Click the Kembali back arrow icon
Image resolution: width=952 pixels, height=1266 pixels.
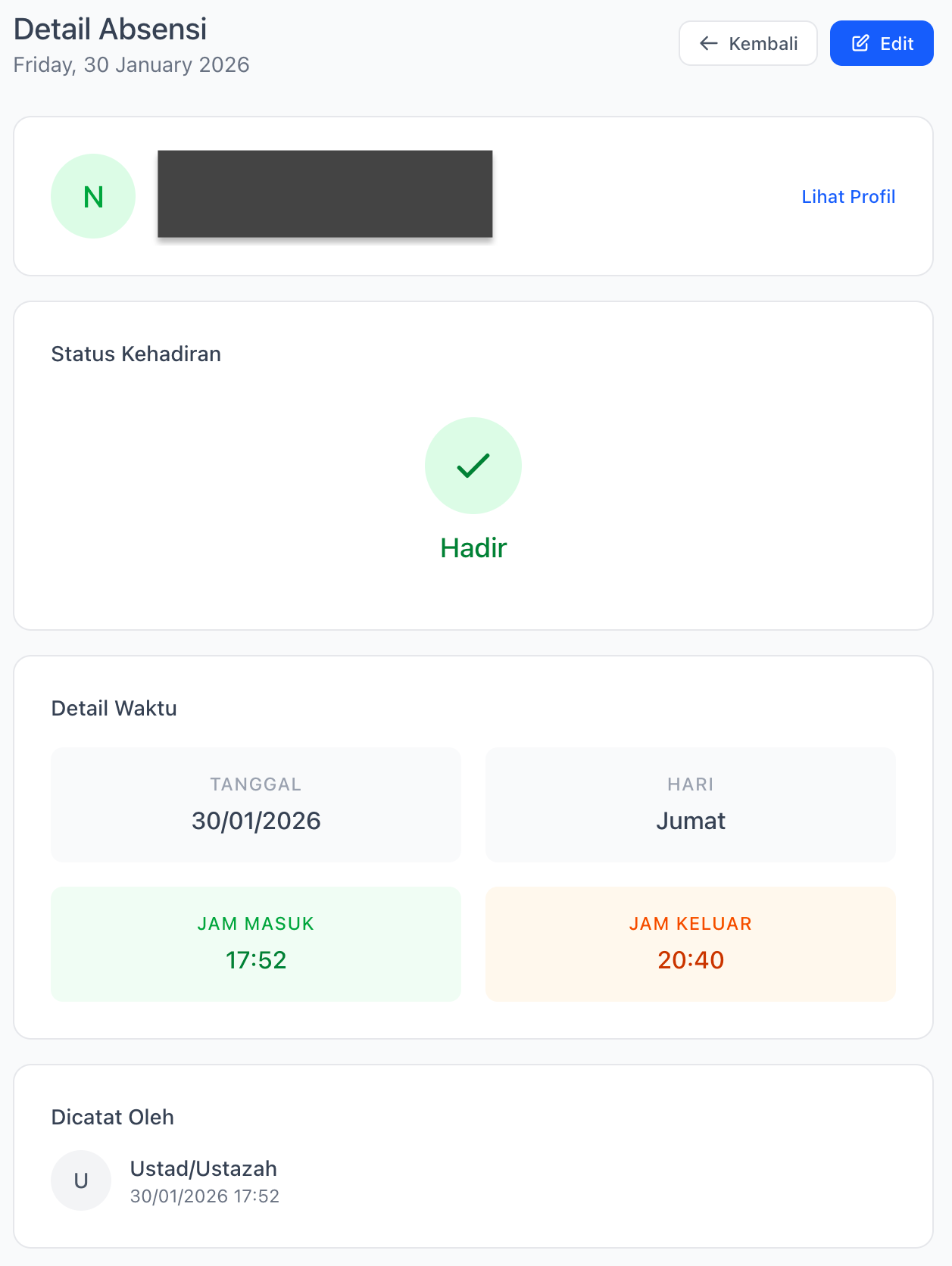click(708, 43)
